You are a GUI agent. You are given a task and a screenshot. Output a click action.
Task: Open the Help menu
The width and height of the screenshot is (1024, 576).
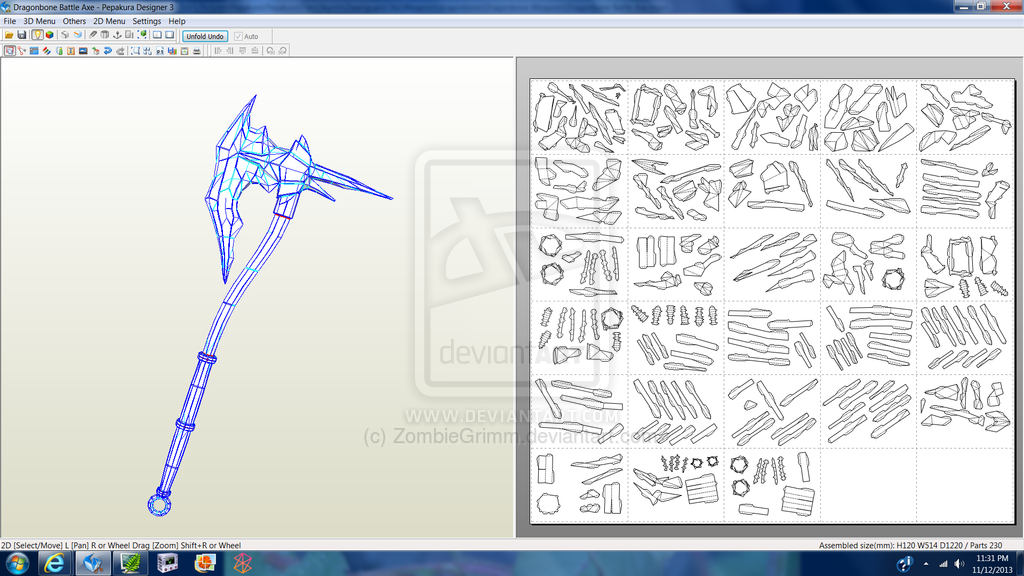click(177, 21)
